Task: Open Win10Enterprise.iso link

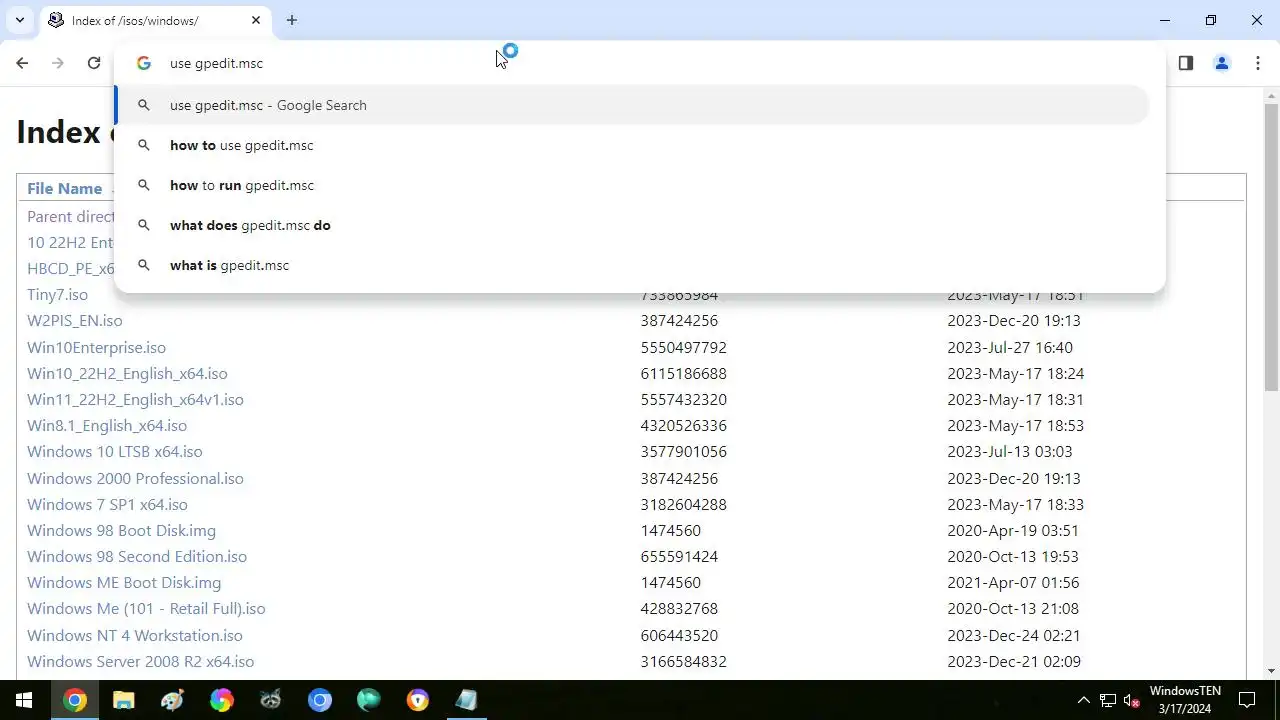Action: (96, 347)
